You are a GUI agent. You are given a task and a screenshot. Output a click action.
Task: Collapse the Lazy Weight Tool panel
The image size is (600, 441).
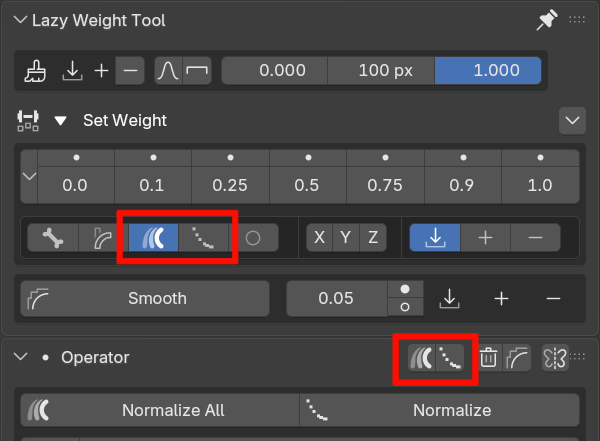pos(19,20)
